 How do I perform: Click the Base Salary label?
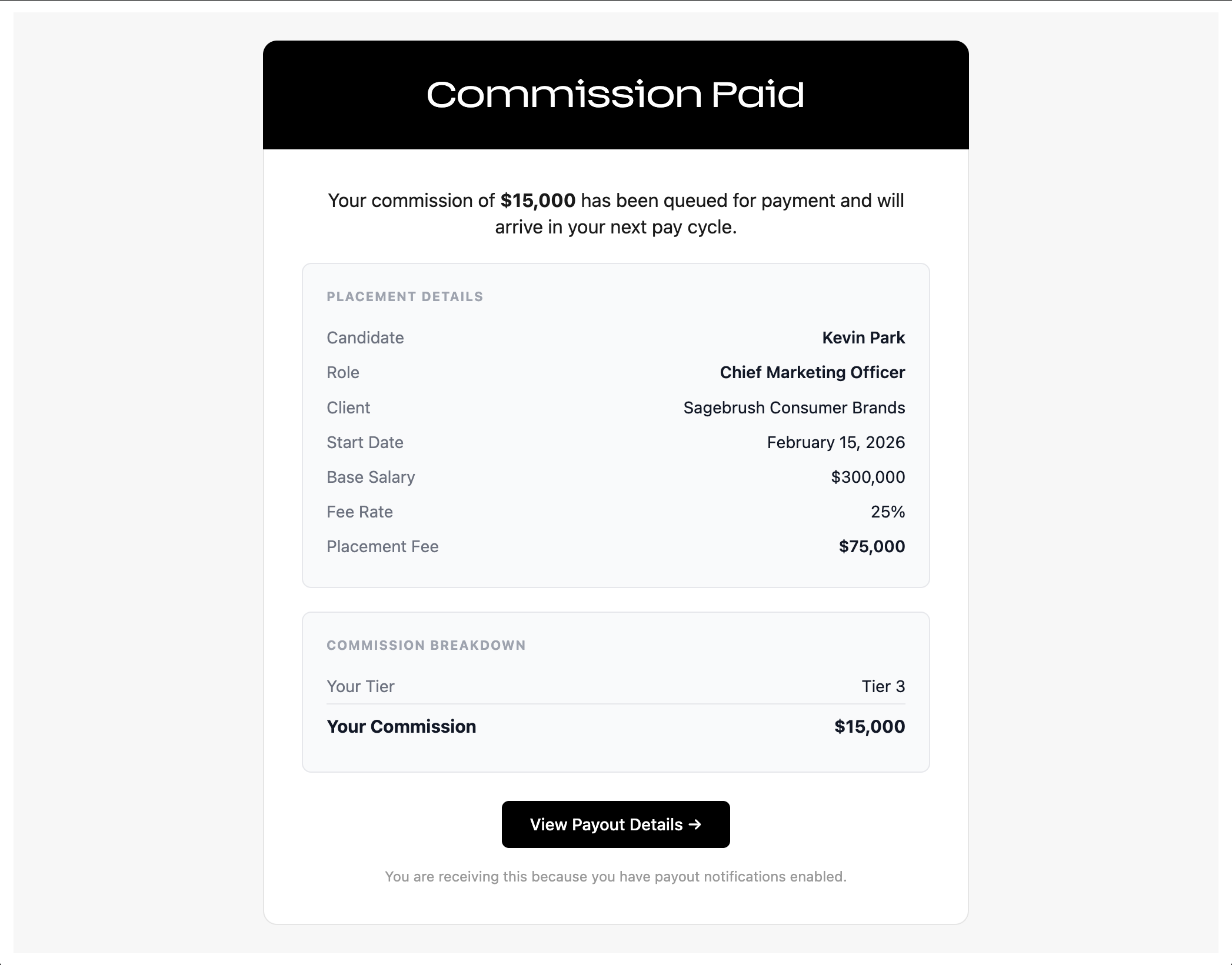click(x=371, y=477)
